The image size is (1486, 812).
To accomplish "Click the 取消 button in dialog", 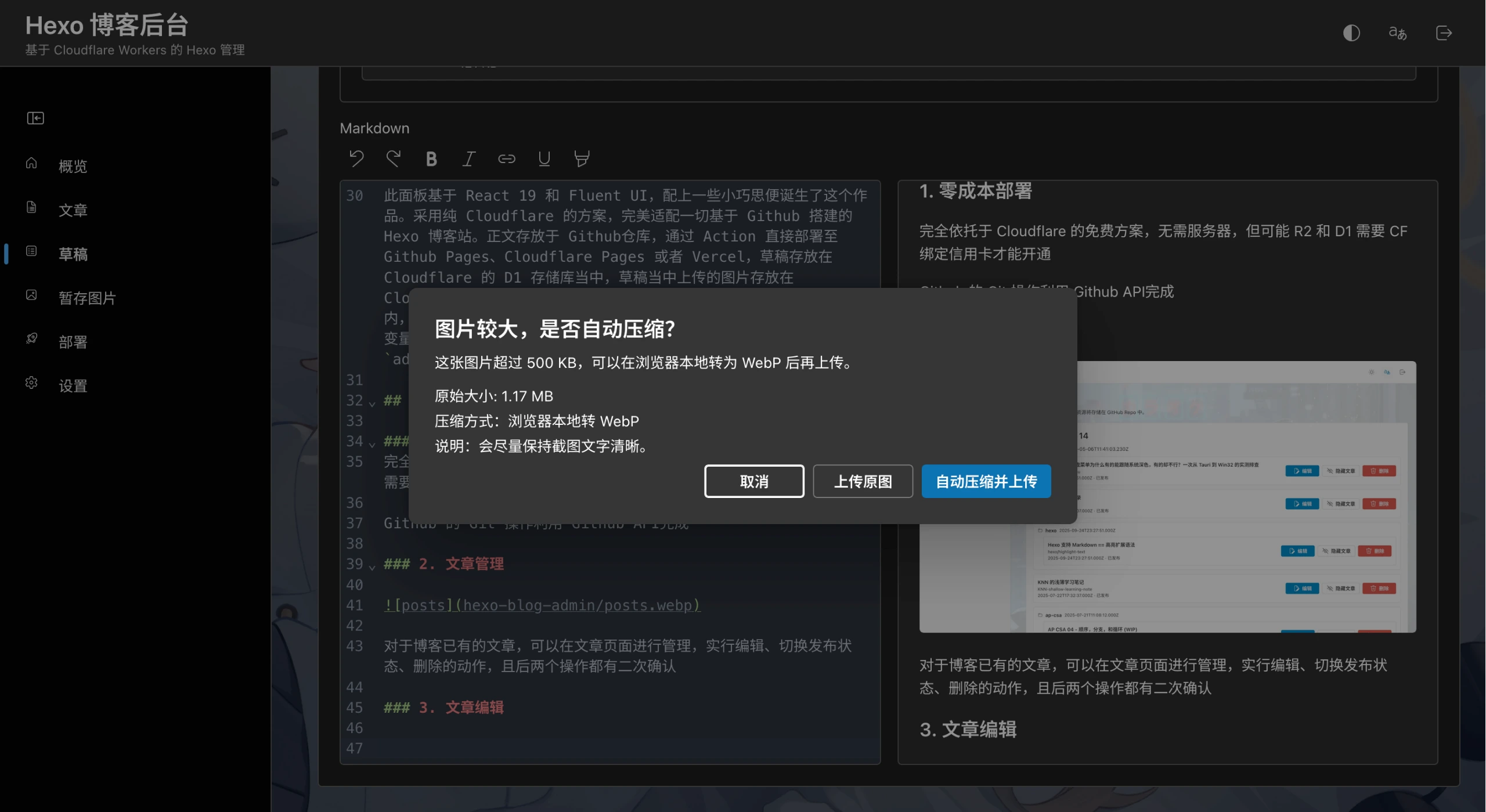I will coord(754,481).
